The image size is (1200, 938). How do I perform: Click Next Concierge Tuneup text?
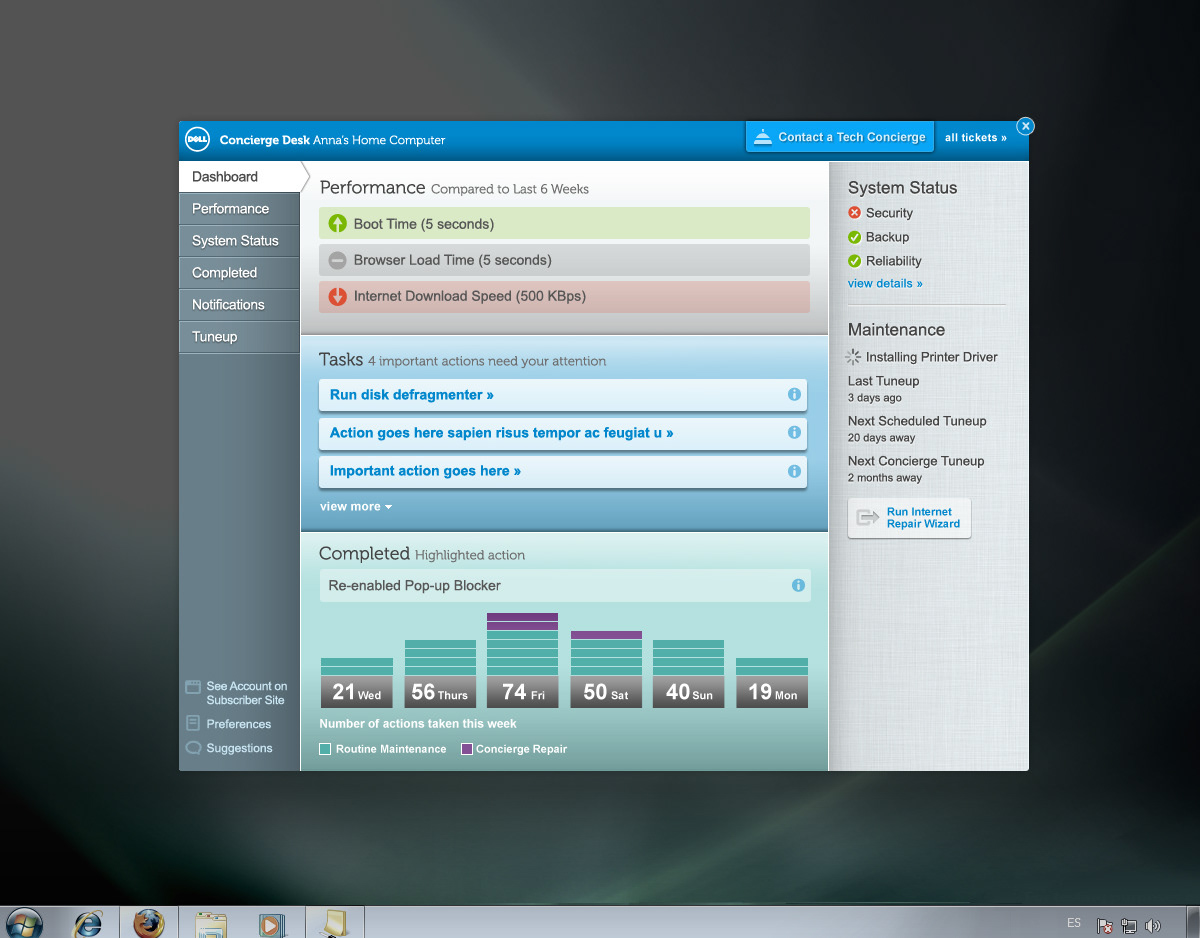point(916,461)
